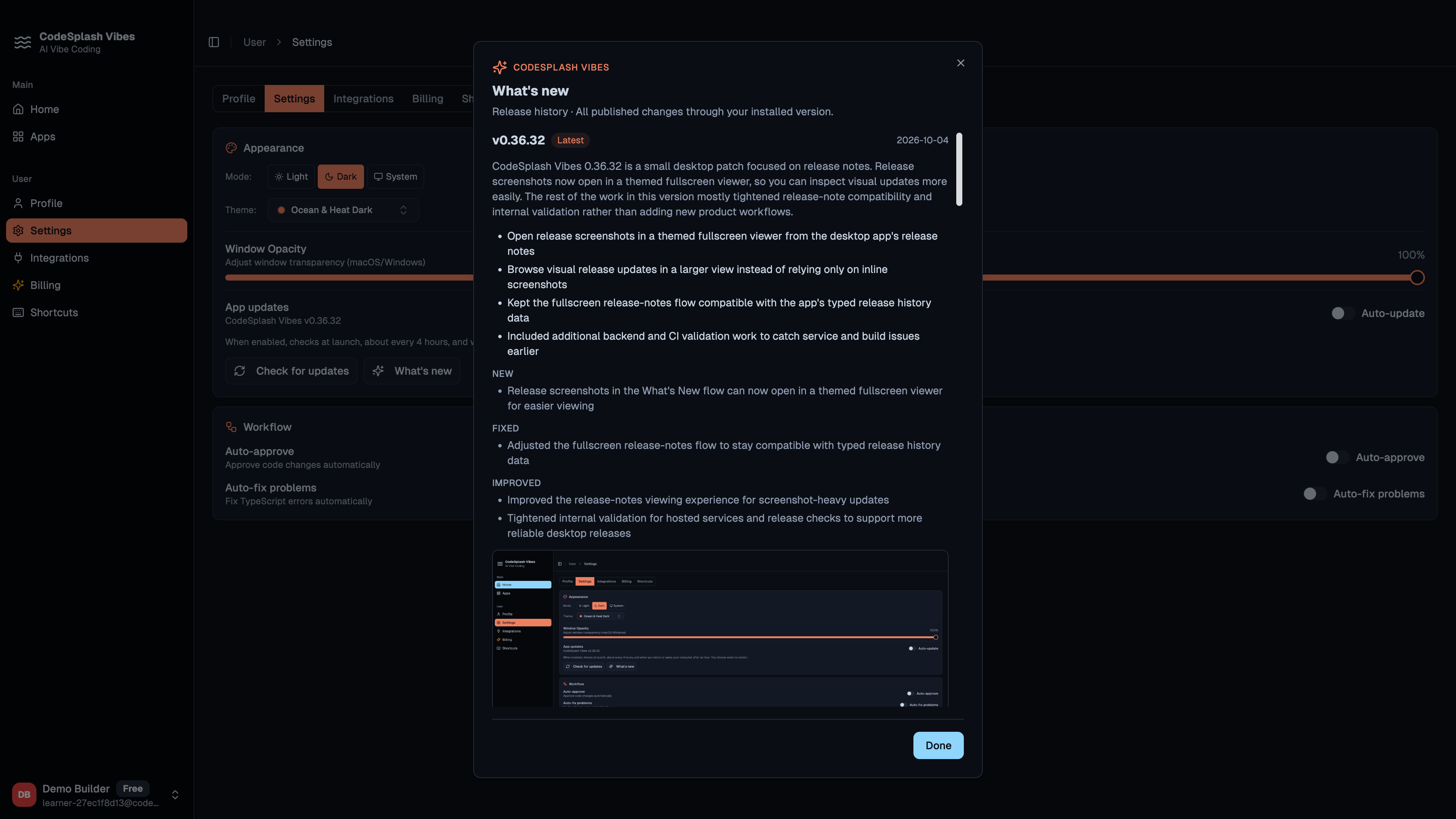Image resolution: width=1456 pixels, height=819 pixels.
Task: Click the Settings breadcrumb text
Action: click(312, 42)
